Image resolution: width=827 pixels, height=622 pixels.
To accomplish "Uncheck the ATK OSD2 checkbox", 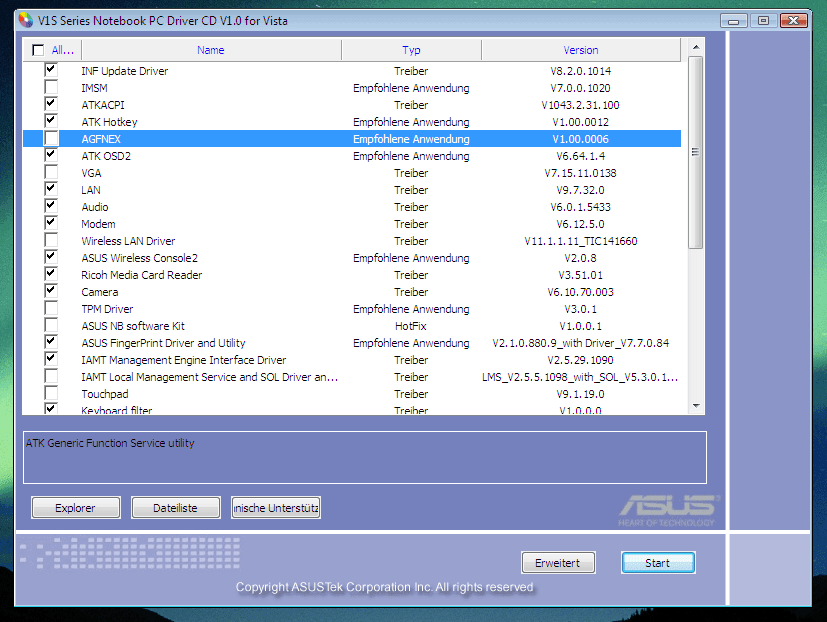I will coord(51,155).
